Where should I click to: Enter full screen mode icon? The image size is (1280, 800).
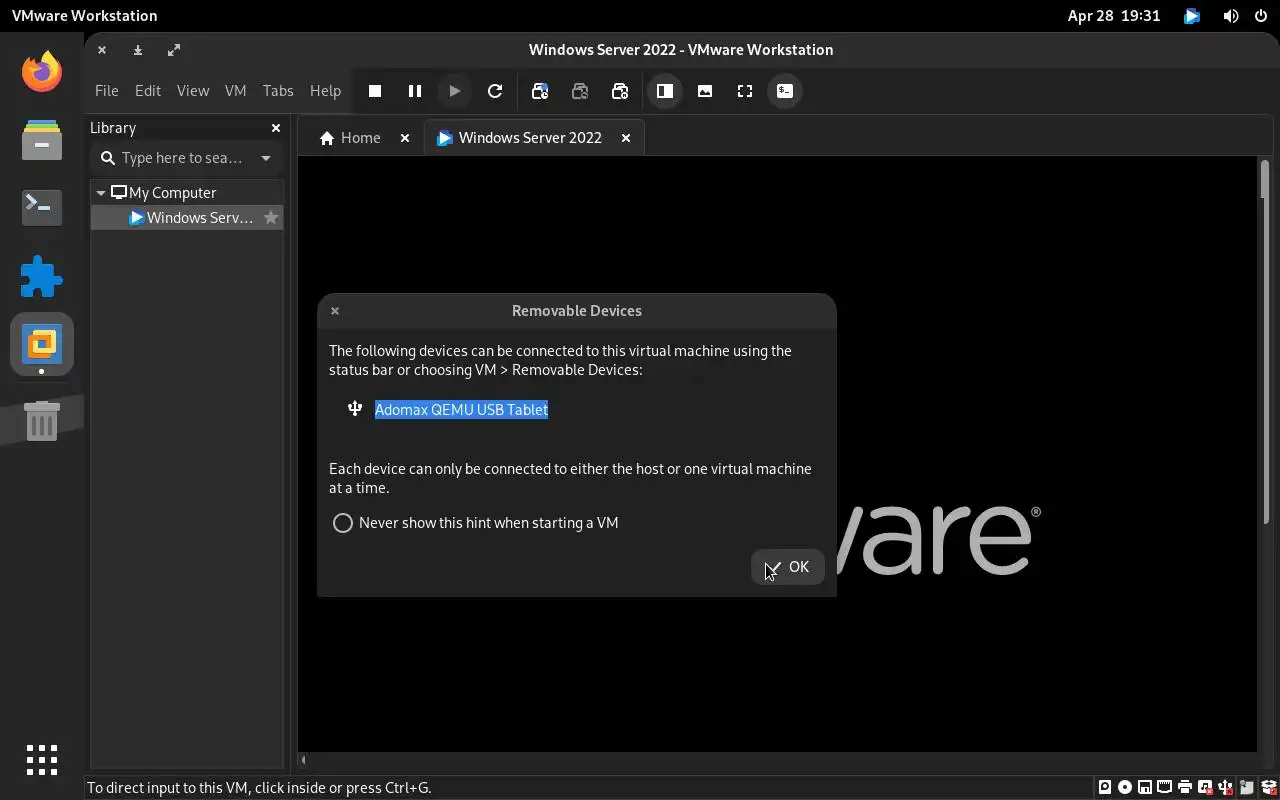click(x=745, y=91)
